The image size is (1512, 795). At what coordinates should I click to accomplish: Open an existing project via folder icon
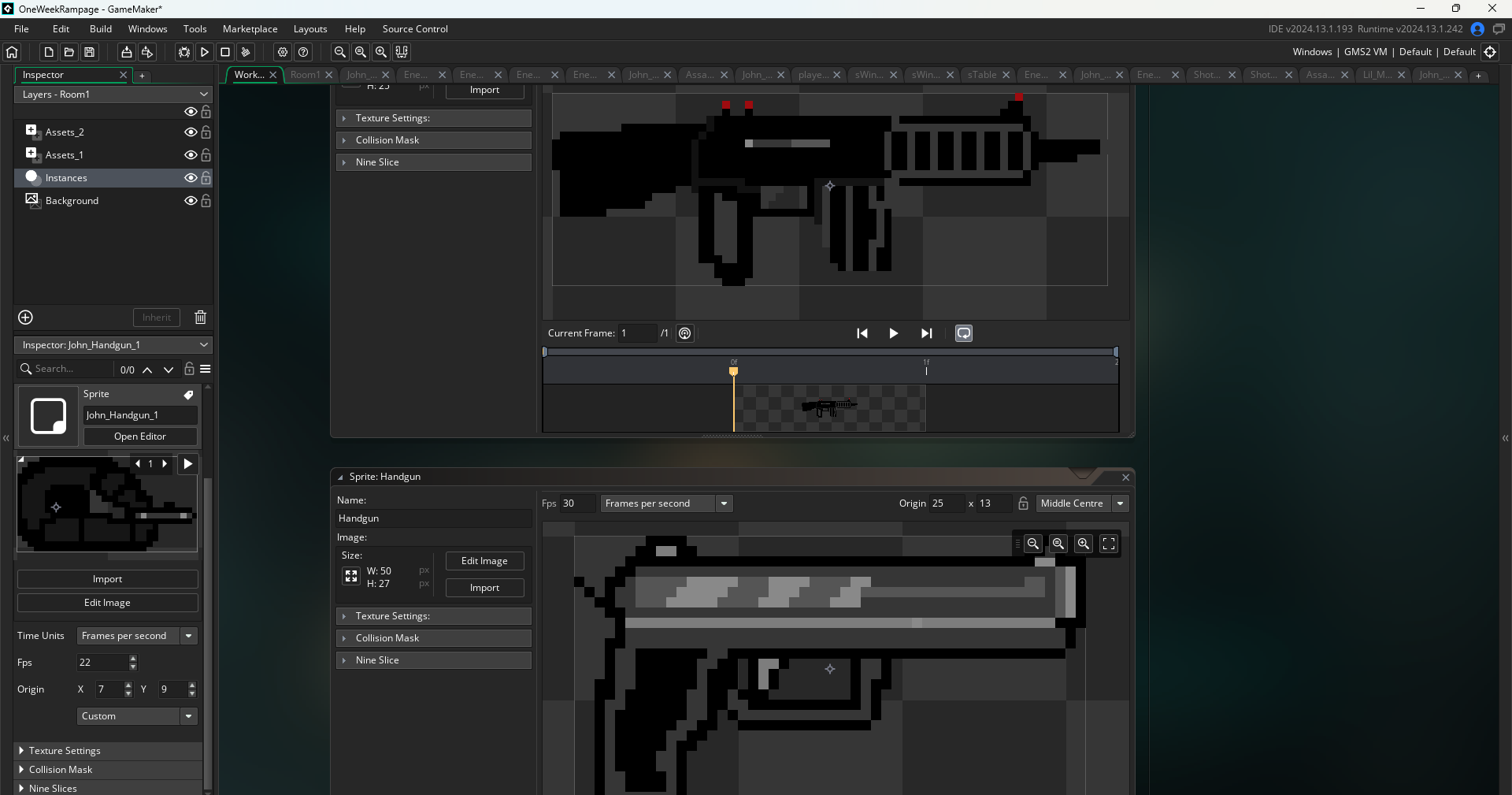coord(69,52)
